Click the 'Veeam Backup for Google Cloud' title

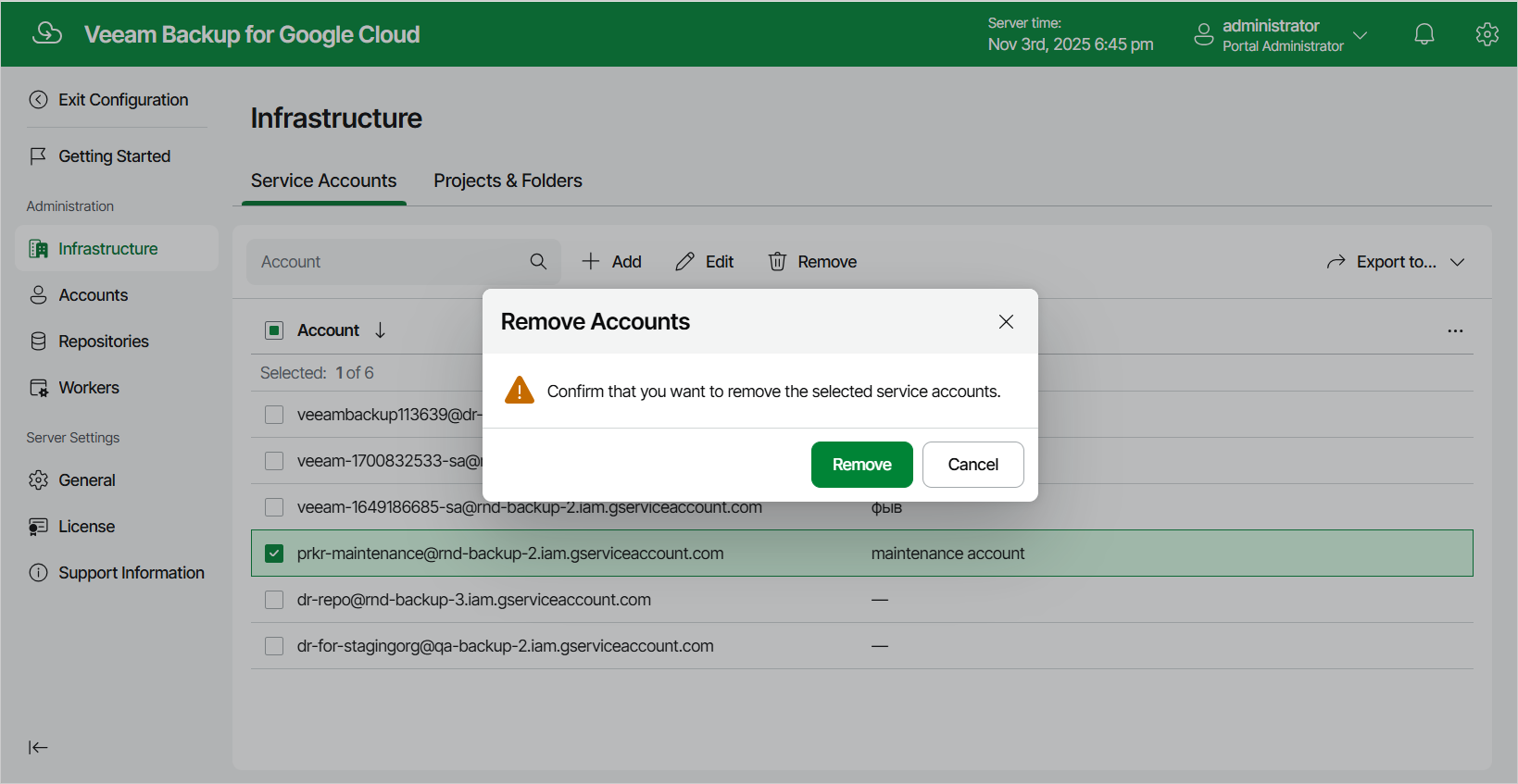(252, 34)
